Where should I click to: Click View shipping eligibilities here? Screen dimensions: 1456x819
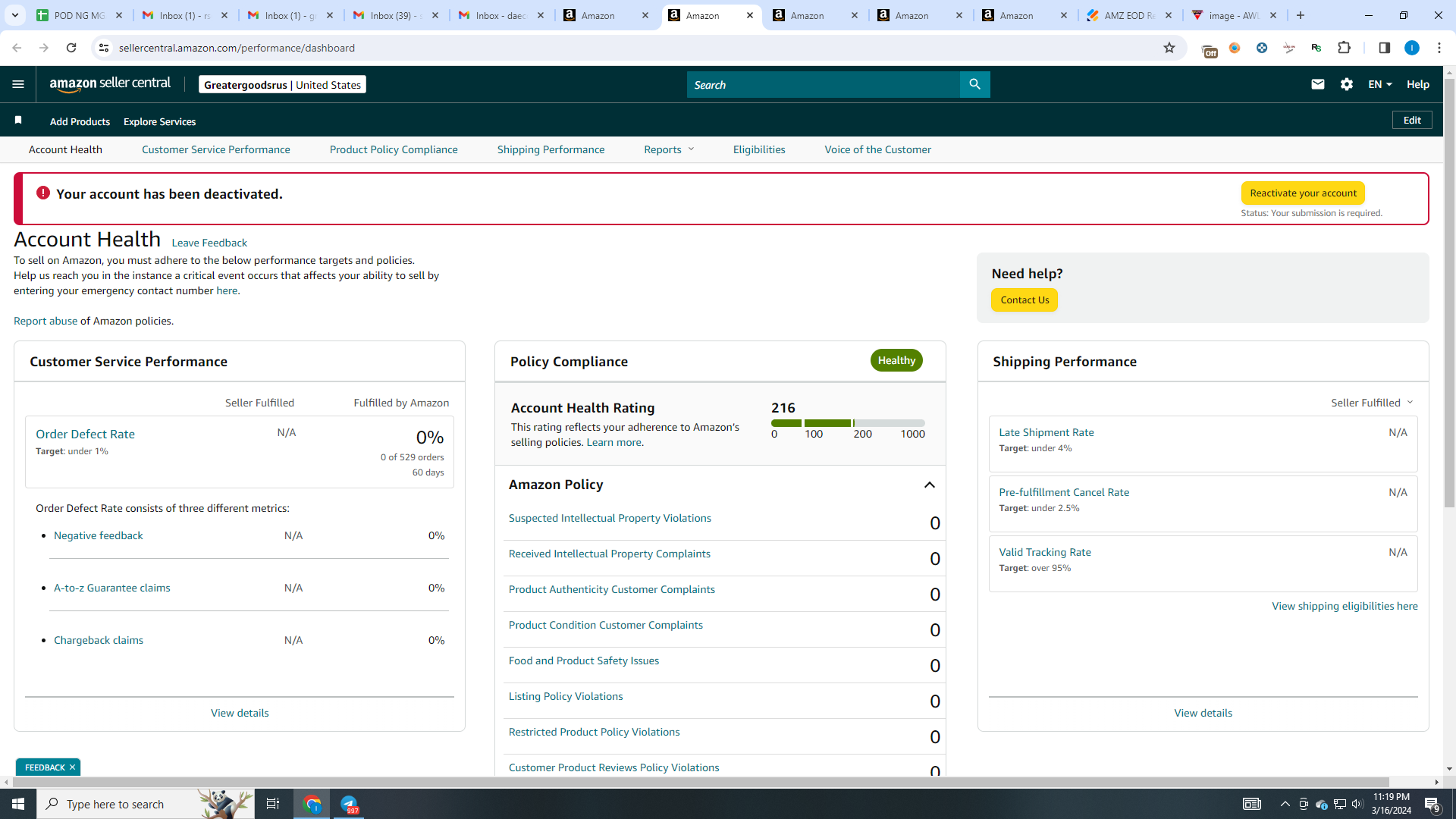[1345, 606]
